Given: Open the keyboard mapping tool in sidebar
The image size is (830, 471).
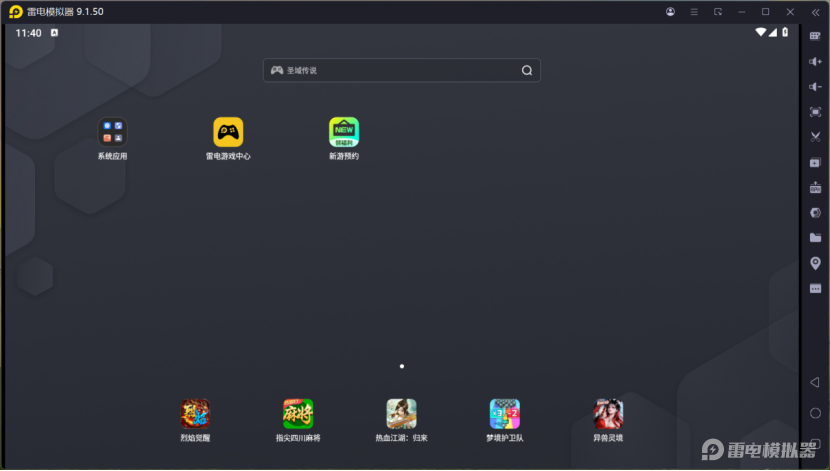Looking at the screenshot, I should tap(815, 36).
